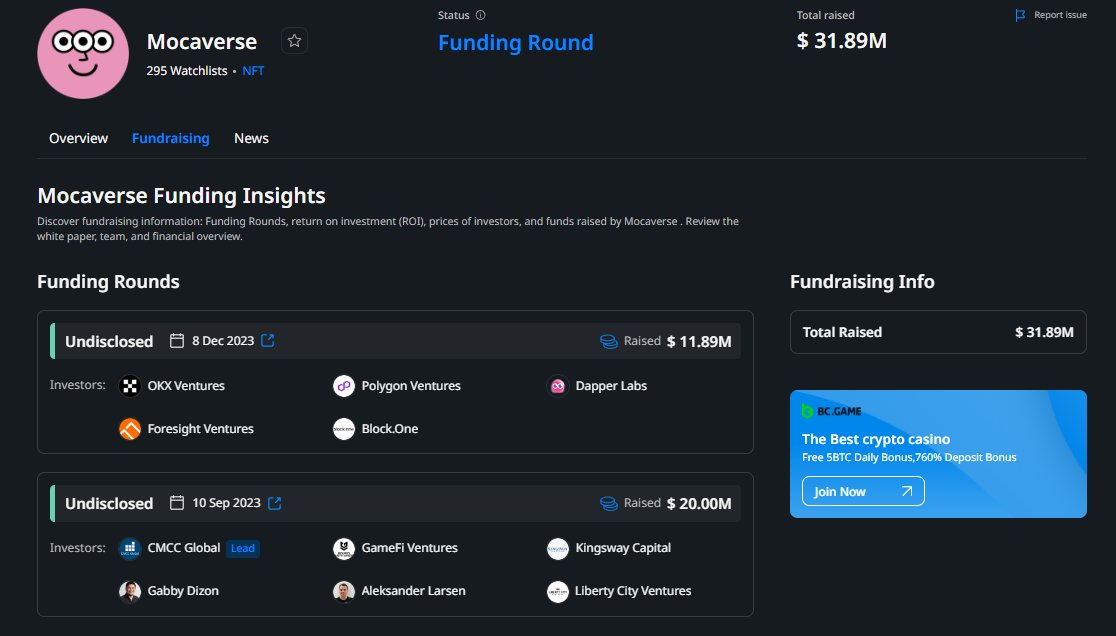Click the $ 11.89M raised amount
Screen dimensions: 1116x636
point(699,341)
